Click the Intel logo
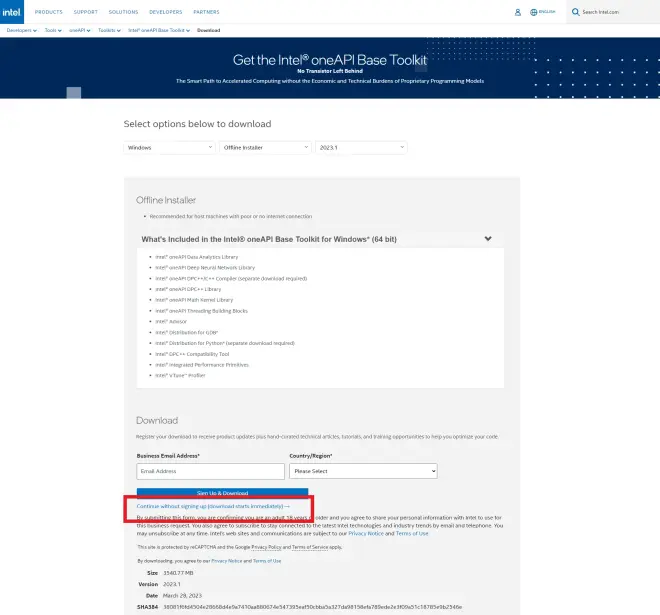 tap(12, 12)
